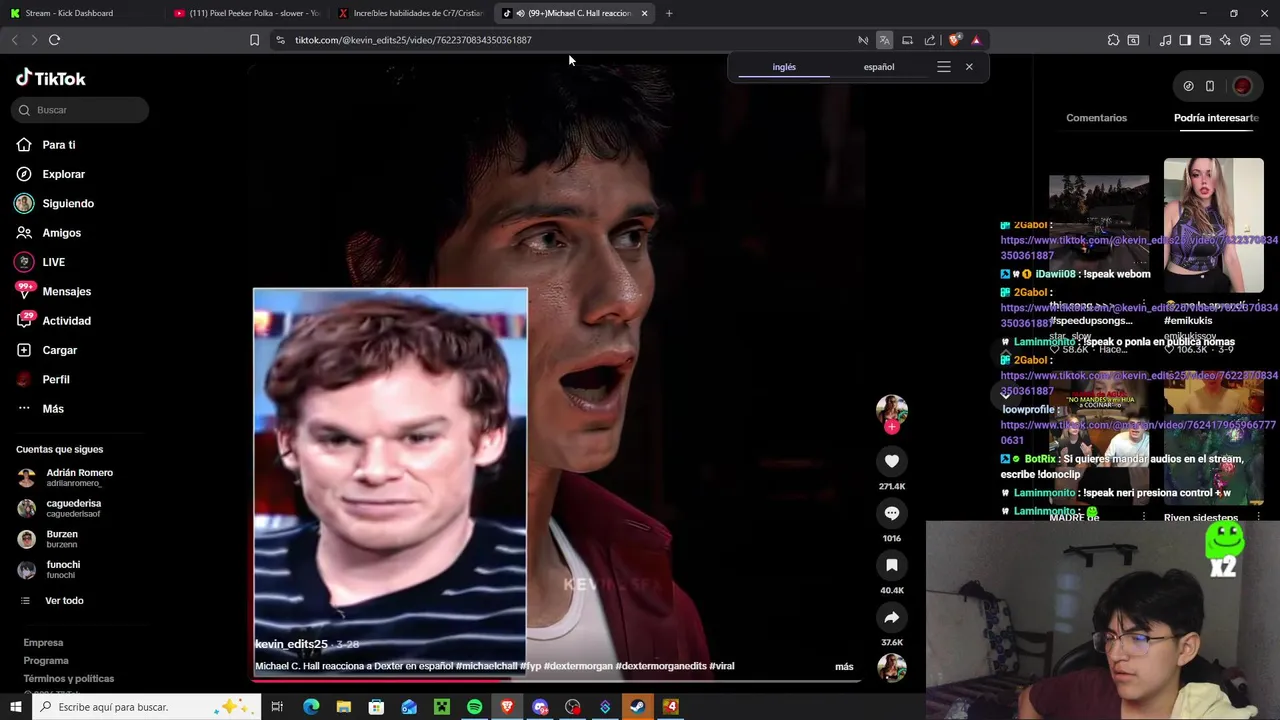Expand description with más
Viewport: 1280px width, 720px height.
click(x=844, y=667)
